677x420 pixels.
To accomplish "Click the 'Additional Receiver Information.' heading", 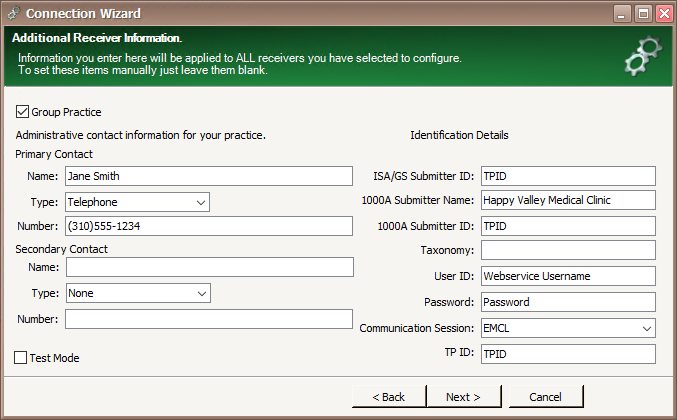I will pyautogui.click(x=97, y=38).
